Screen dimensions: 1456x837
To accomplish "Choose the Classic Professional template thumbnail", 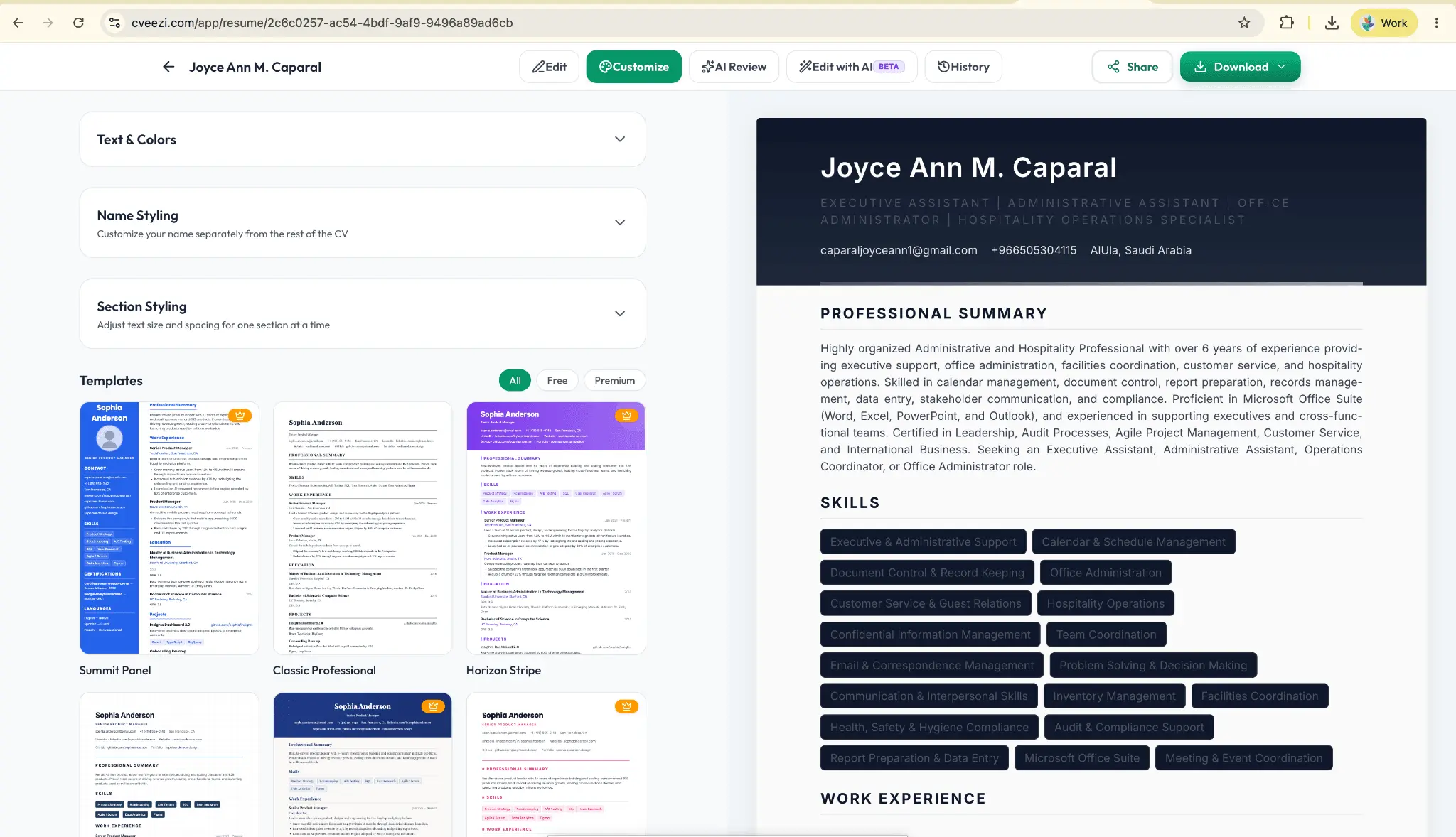I will click(363, 528).
